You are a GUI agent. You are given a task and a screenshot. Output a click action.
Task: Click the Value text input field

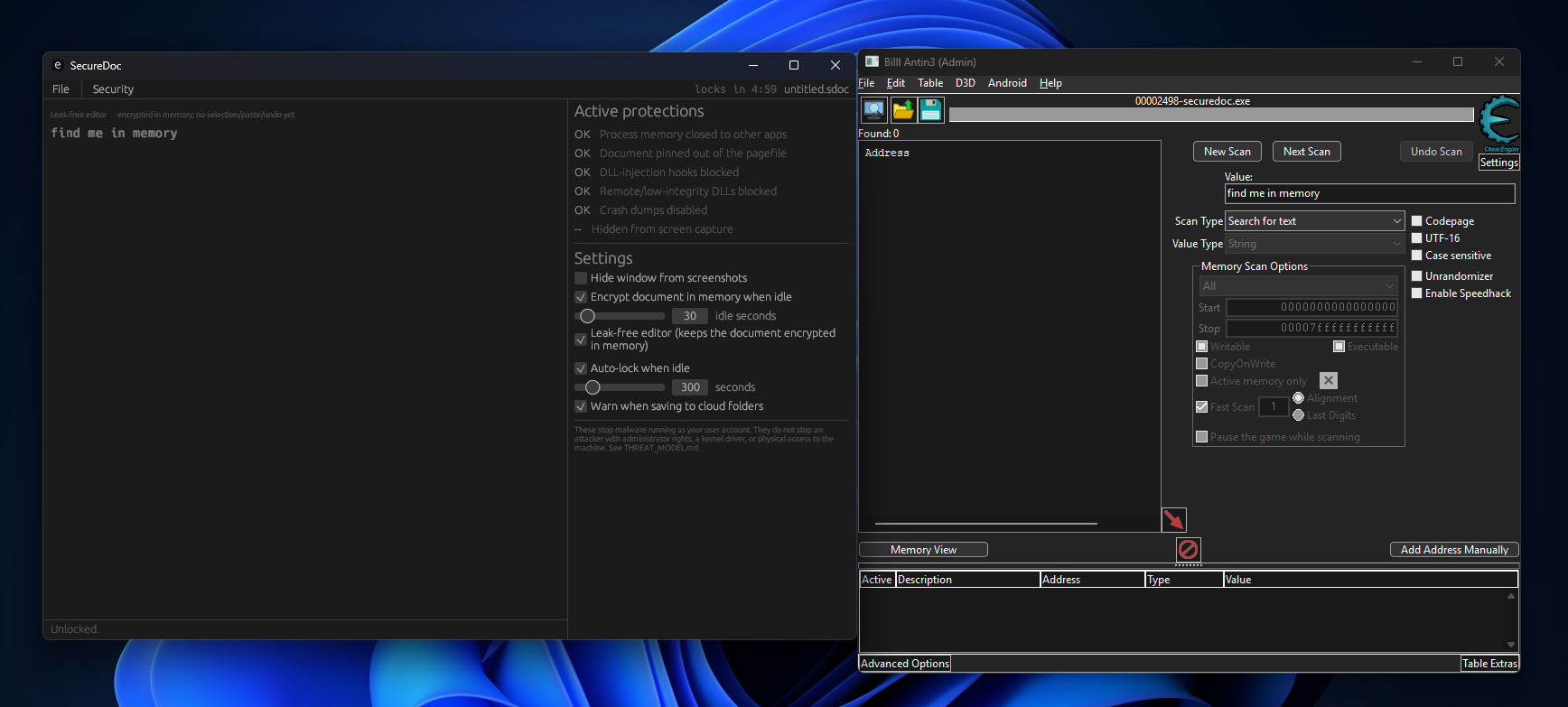(x=1370, y=193)
